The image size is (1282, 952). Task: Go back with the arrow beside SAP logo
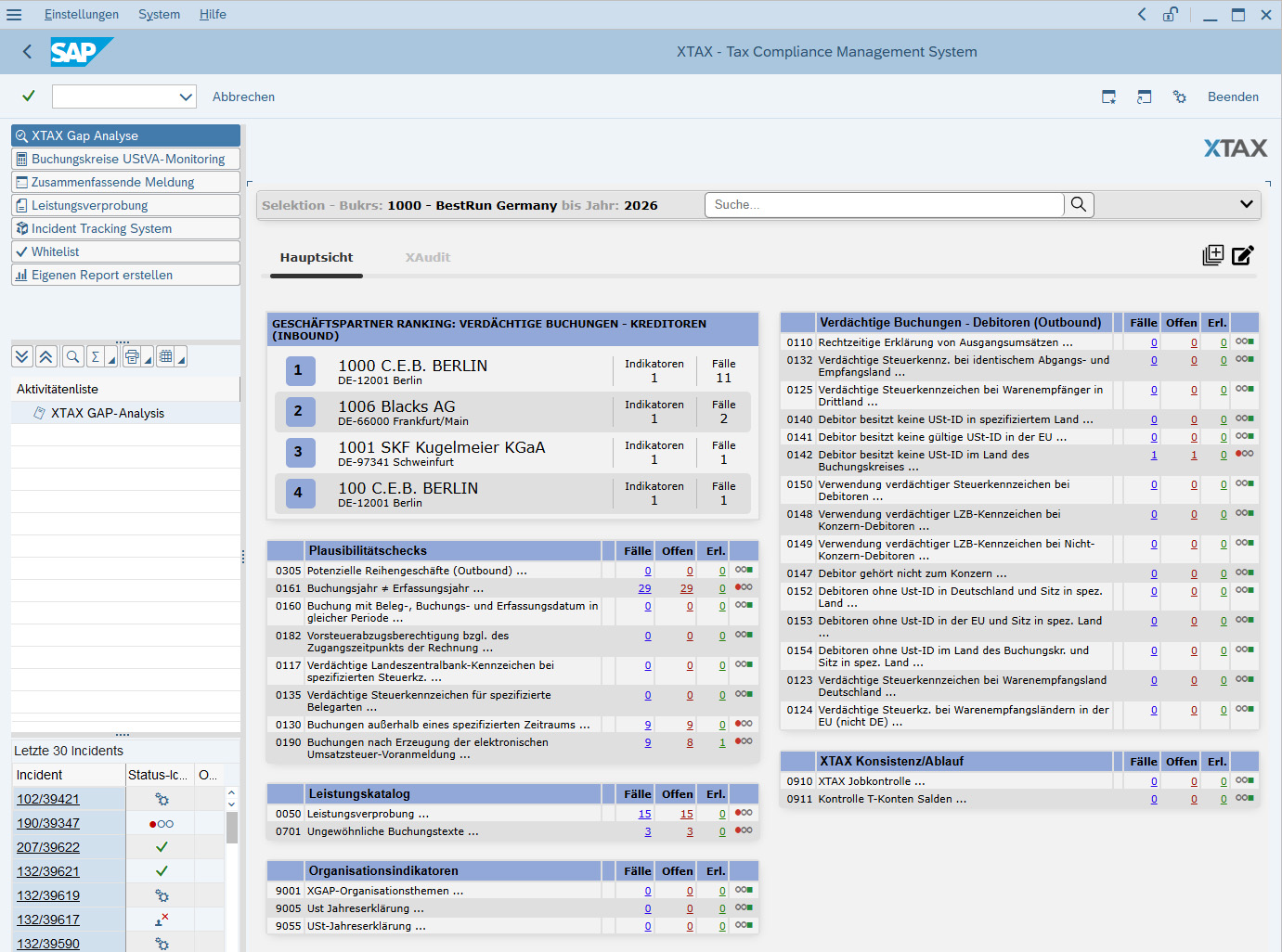pos(27,52)
